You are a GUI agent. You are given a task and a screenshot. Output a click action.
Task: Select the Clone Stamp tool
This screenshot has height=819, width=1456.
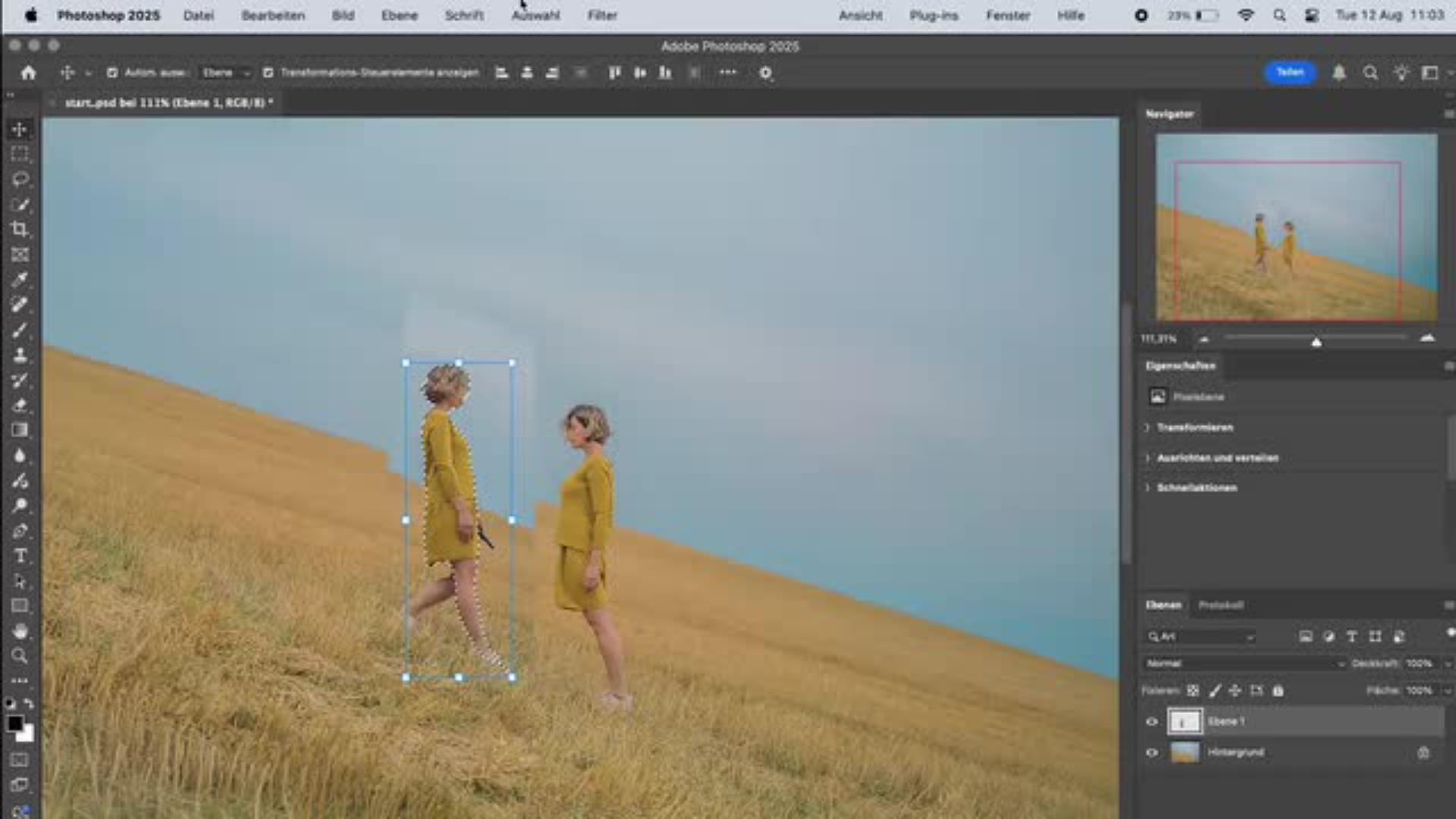tap(20, 355)
